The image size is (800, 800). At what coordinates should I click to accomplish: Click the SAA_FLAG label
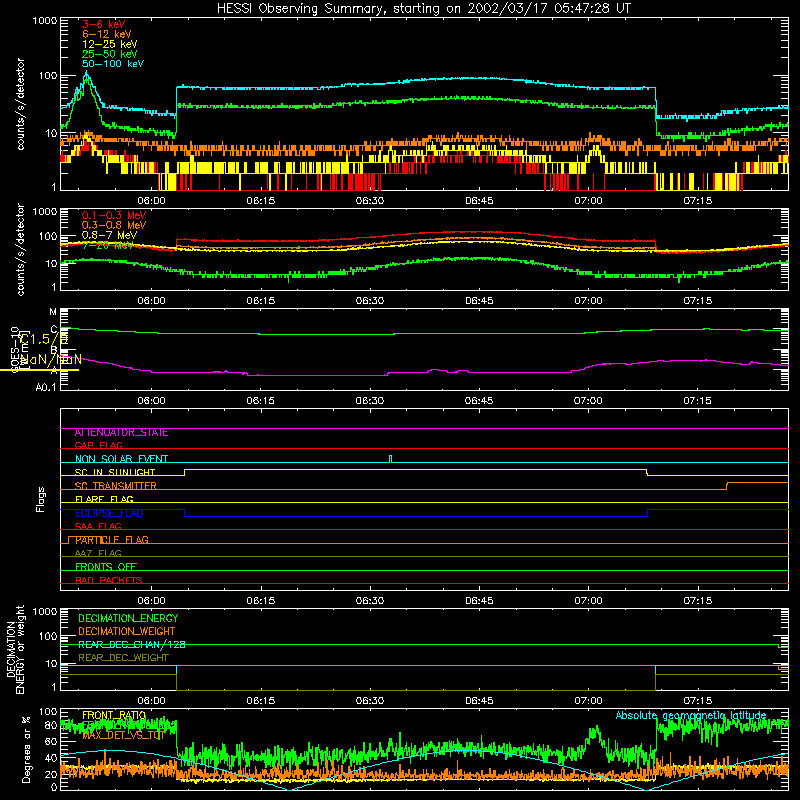tap(98, 526)
